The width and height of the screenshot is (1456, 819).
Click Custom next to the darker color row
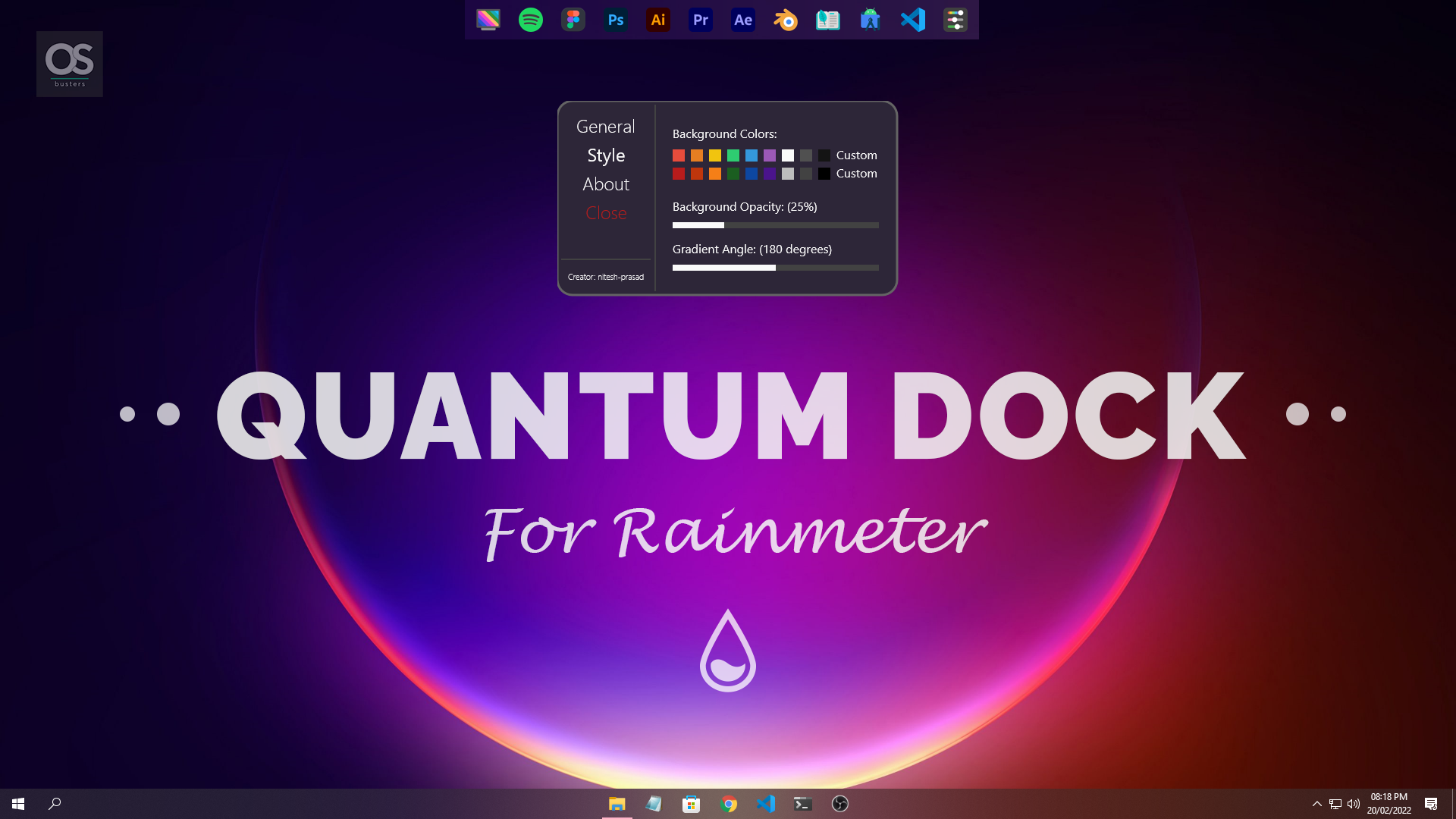click(x=857, y=174)
